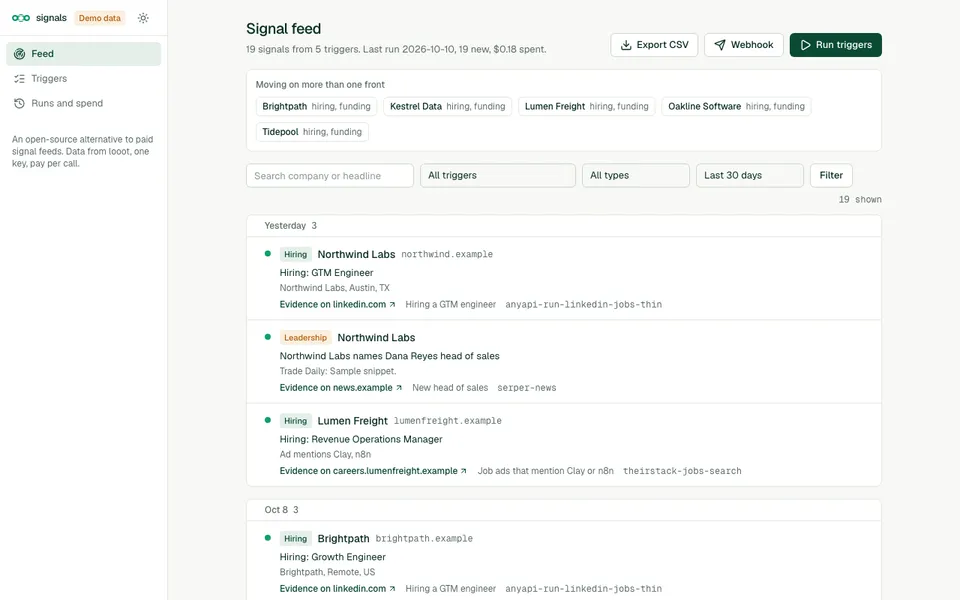This screenshot has height=600, width=960.
Task: Click the green dot beside Northwind Labs Hiring signal
Action: click(x=268, y=253)
